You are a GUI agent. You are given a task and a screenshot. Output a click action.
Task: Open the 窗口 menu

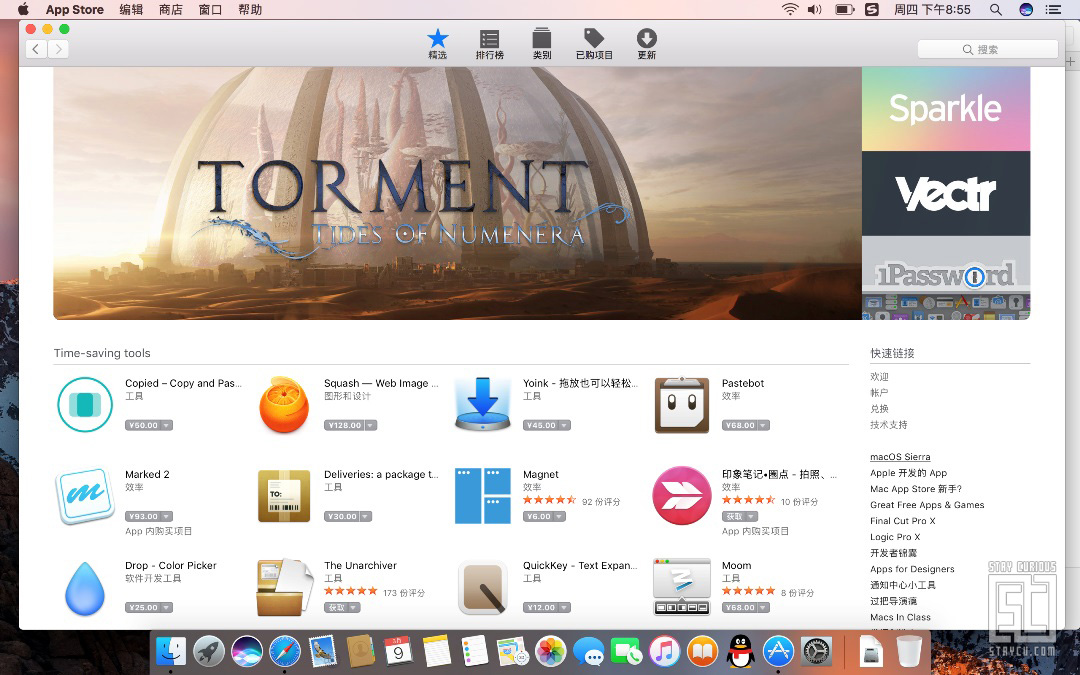pyautogui.click(x=210, y=10)
